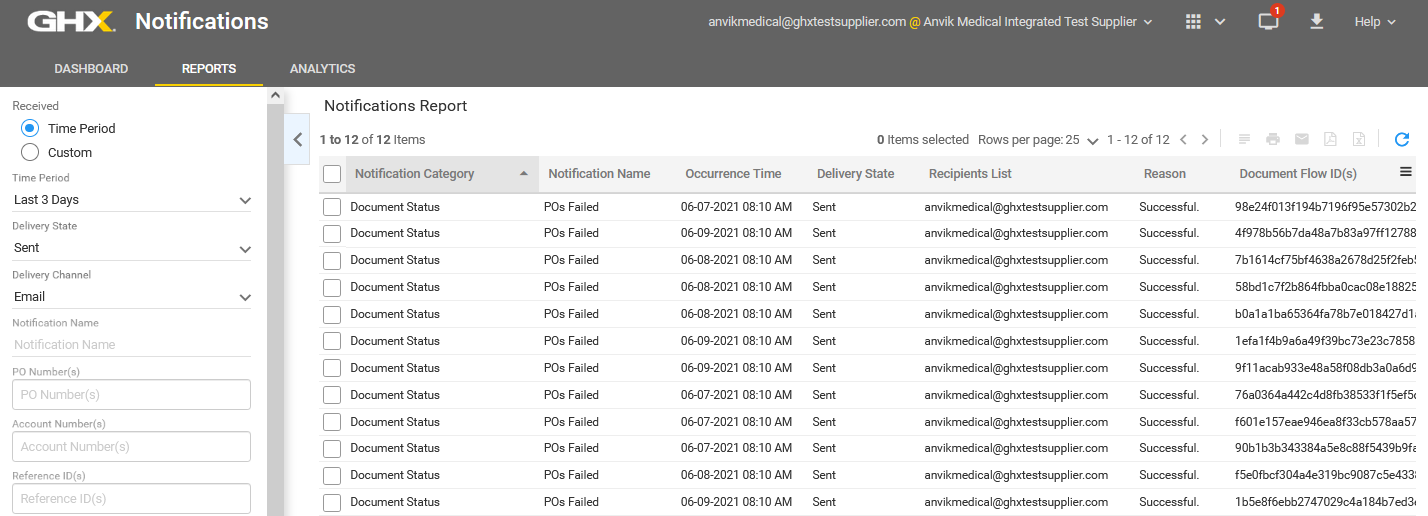This screenshot has height=516, width=1428.
Task: Open the Dashboard tab
Action: [x=91, y=69]
